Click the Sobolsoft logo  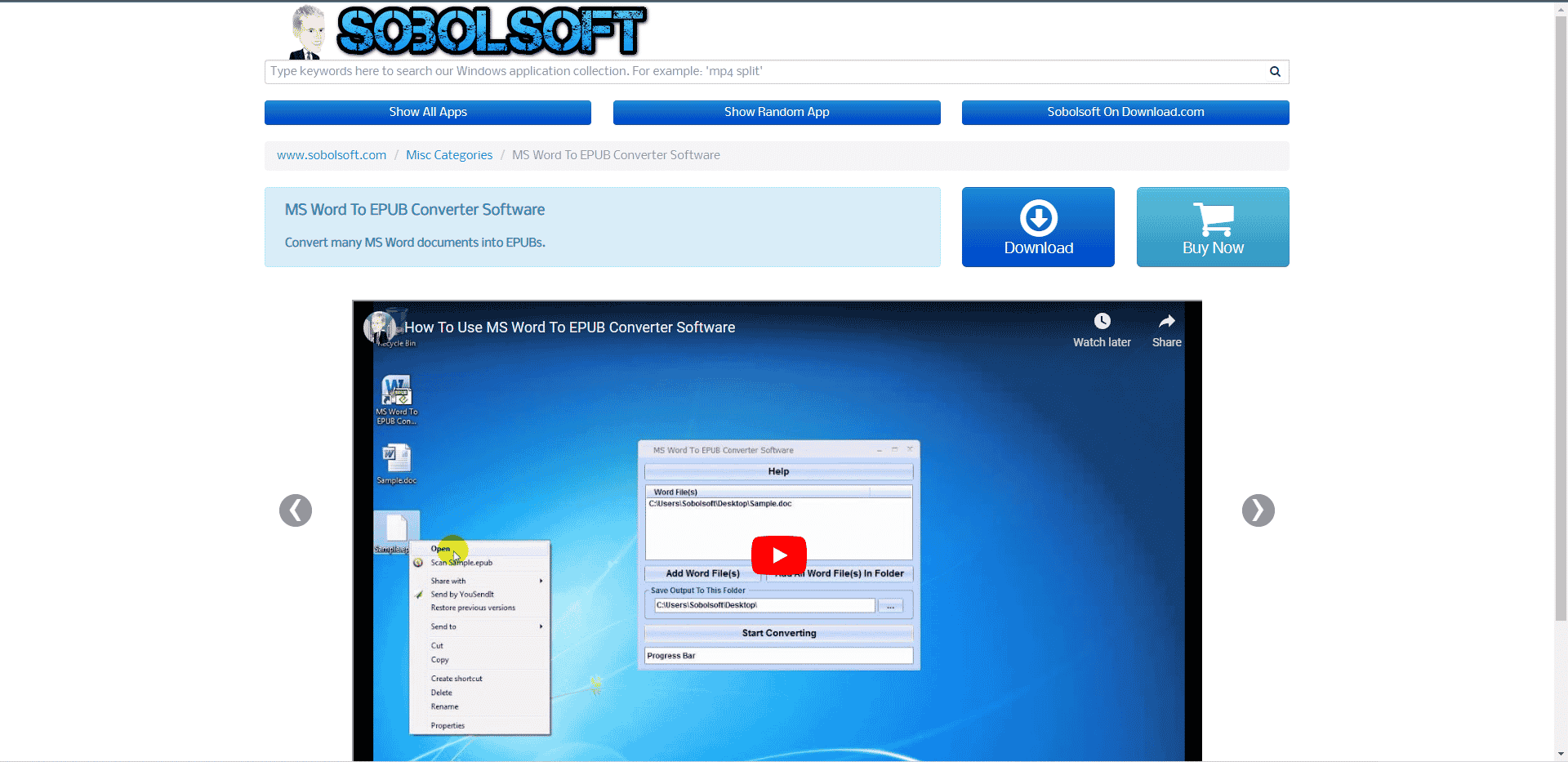tap(469, 31)
